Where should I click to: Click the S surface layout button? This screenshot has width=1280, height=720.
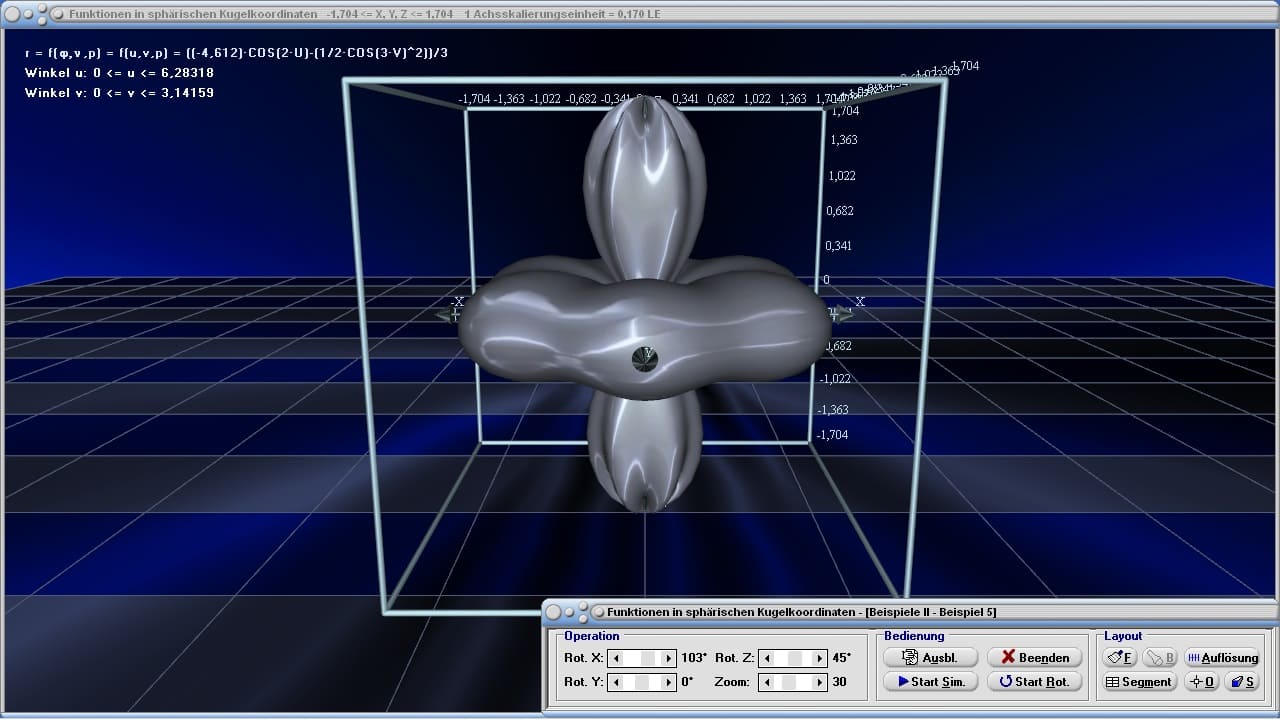click(x=1242, y=681)
